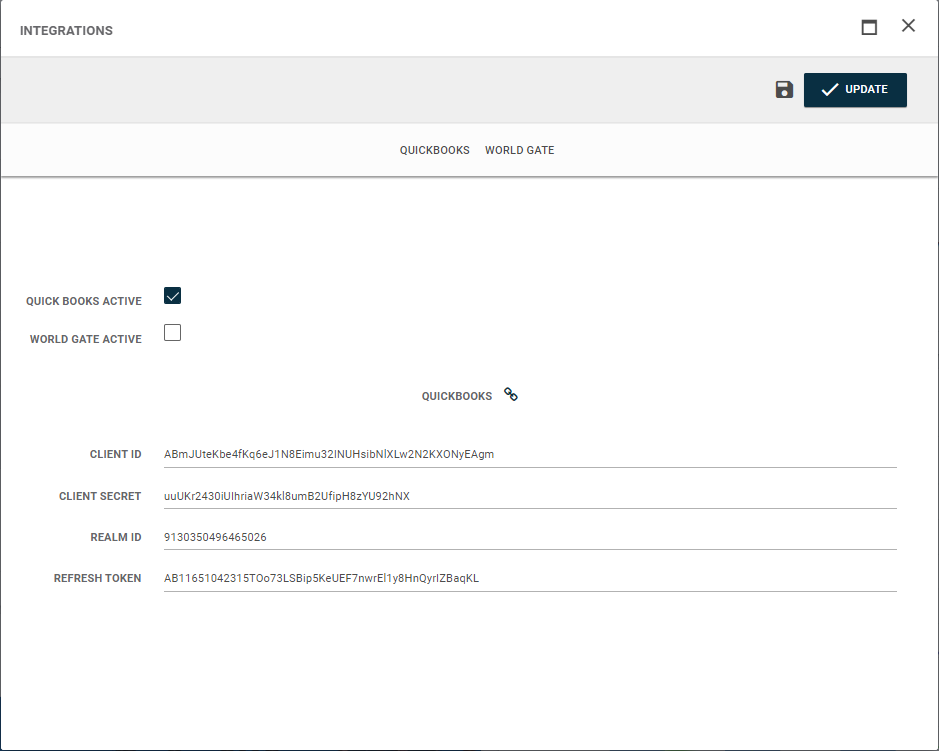Focus the Client Secret field
The image size is (939, 751).
pos(530,496)
